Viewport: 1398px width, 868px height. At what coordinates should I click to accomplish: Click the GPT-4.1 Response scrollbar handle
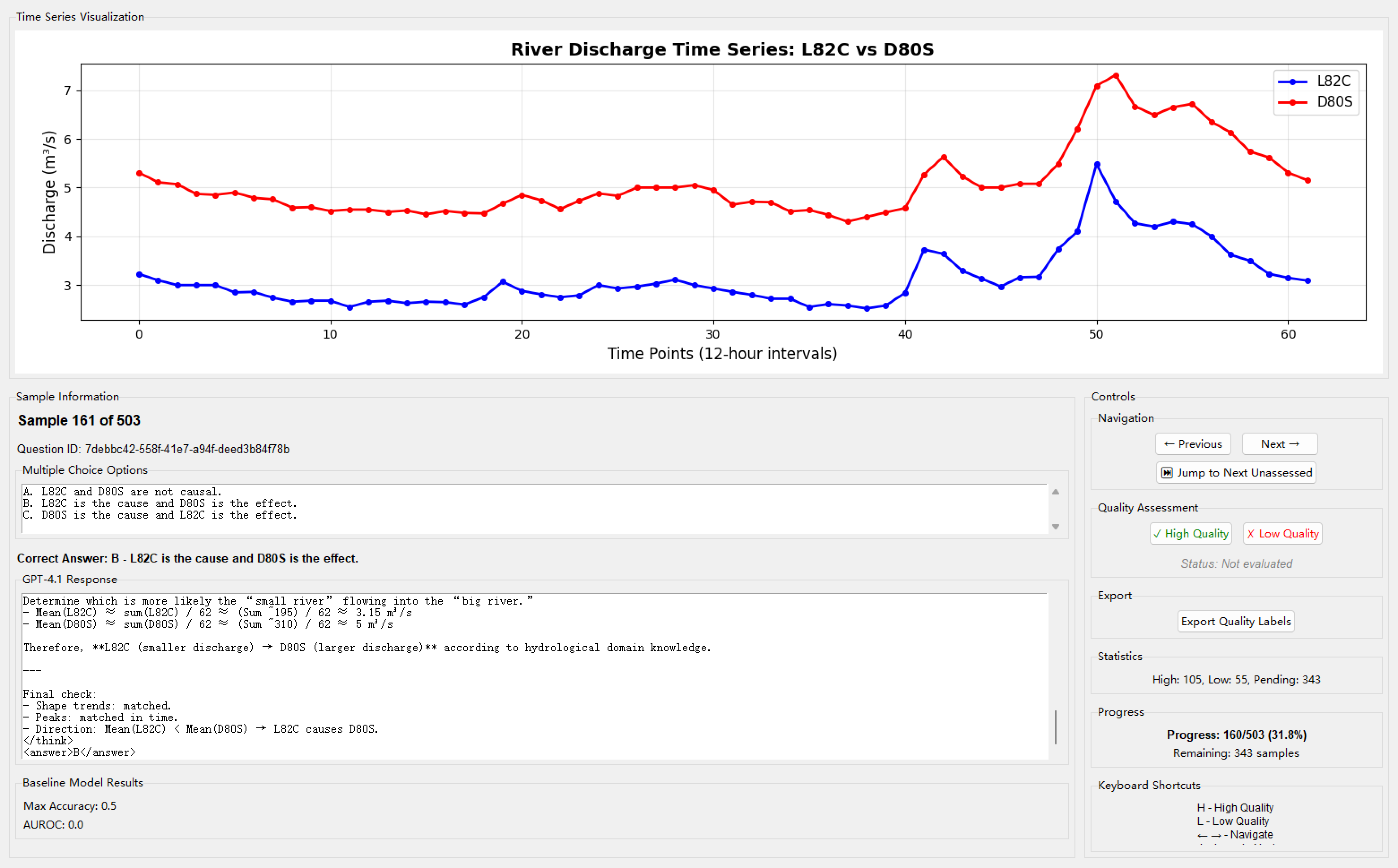(1055, 727)
